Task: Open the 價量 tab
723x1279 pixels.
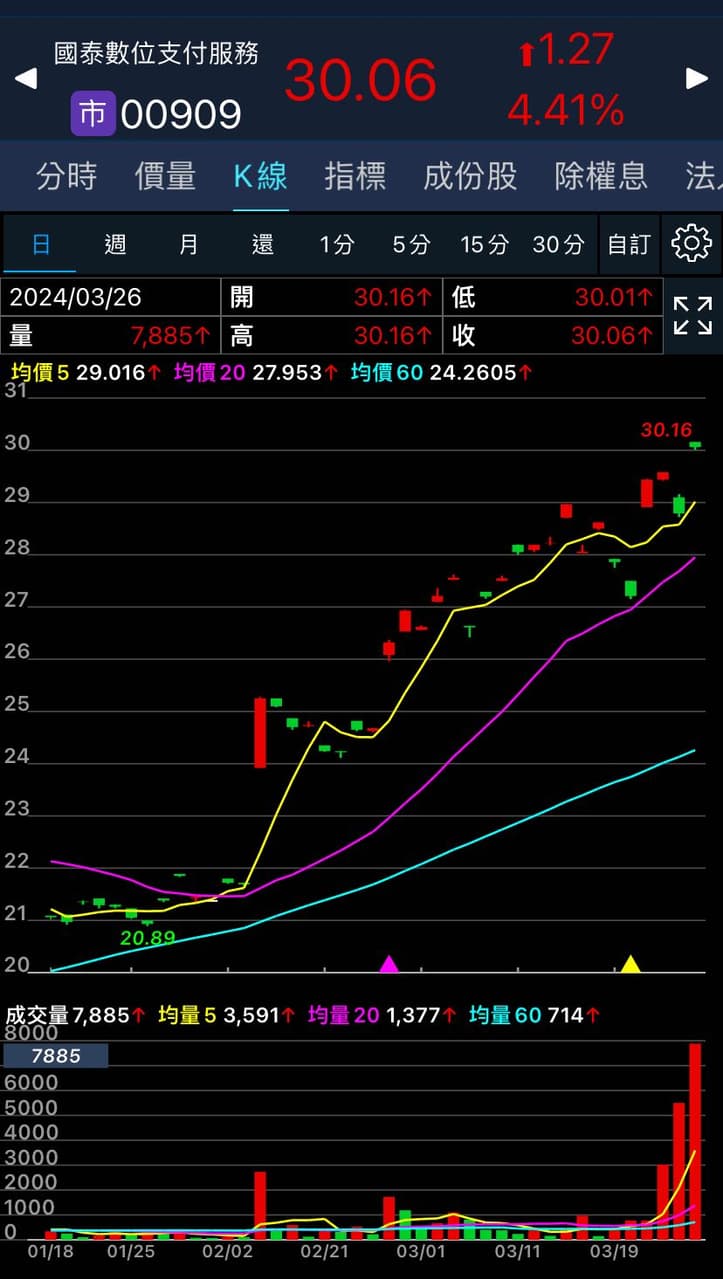Action: 165,177
